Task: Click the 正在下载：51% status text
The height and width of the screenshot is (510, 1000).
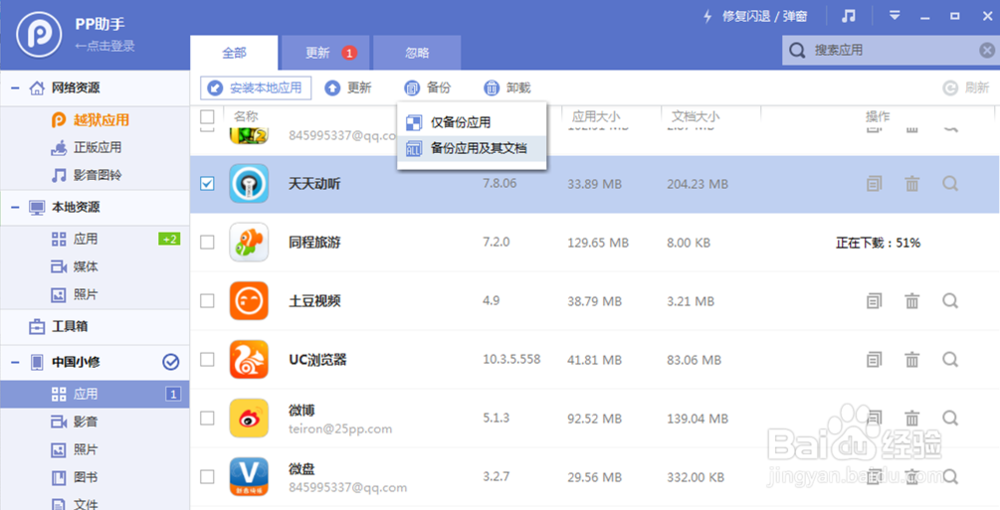Action: [878, 243]
